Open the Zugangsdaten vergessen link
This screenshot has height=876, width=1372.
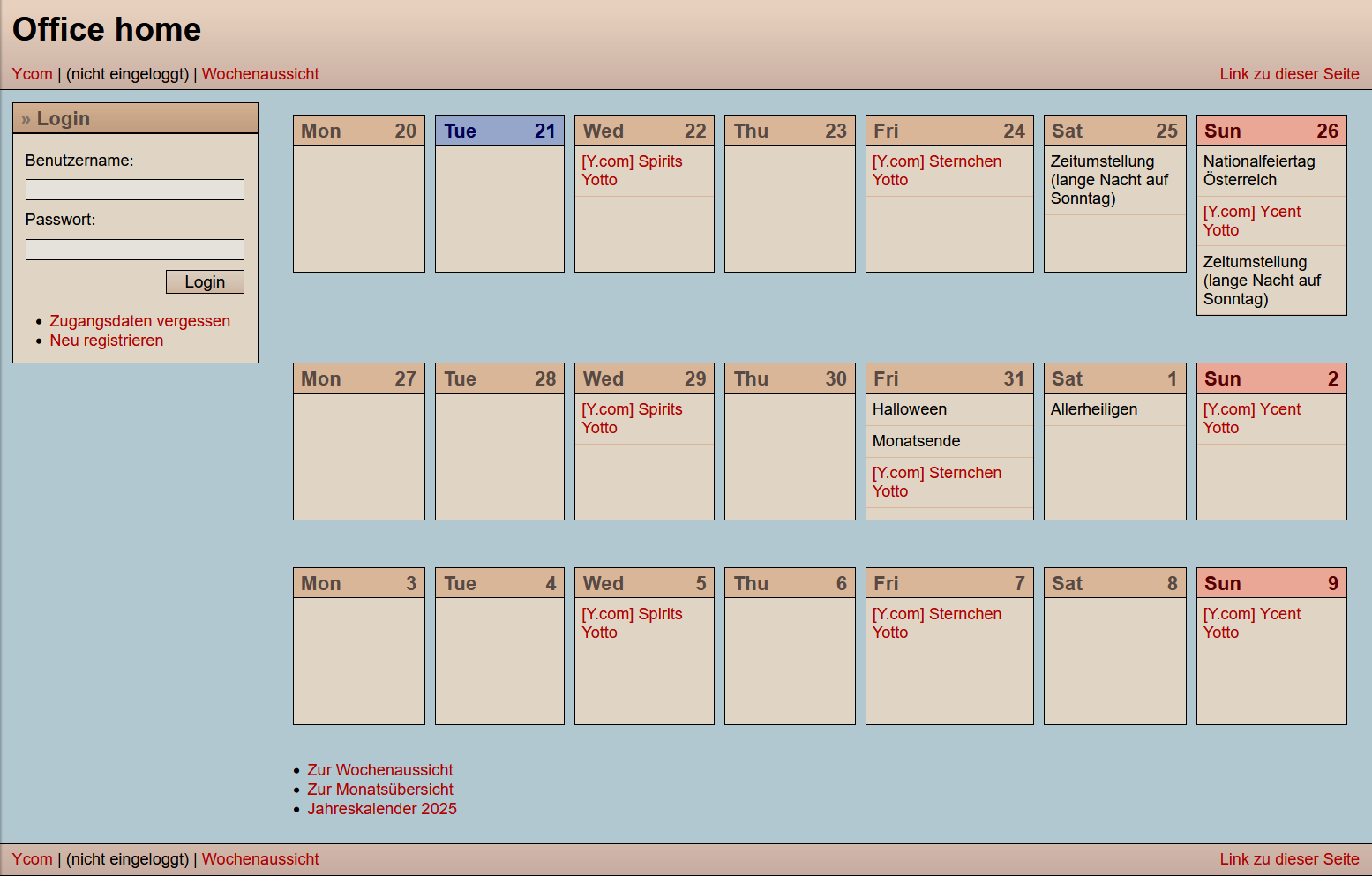(139, 321)
